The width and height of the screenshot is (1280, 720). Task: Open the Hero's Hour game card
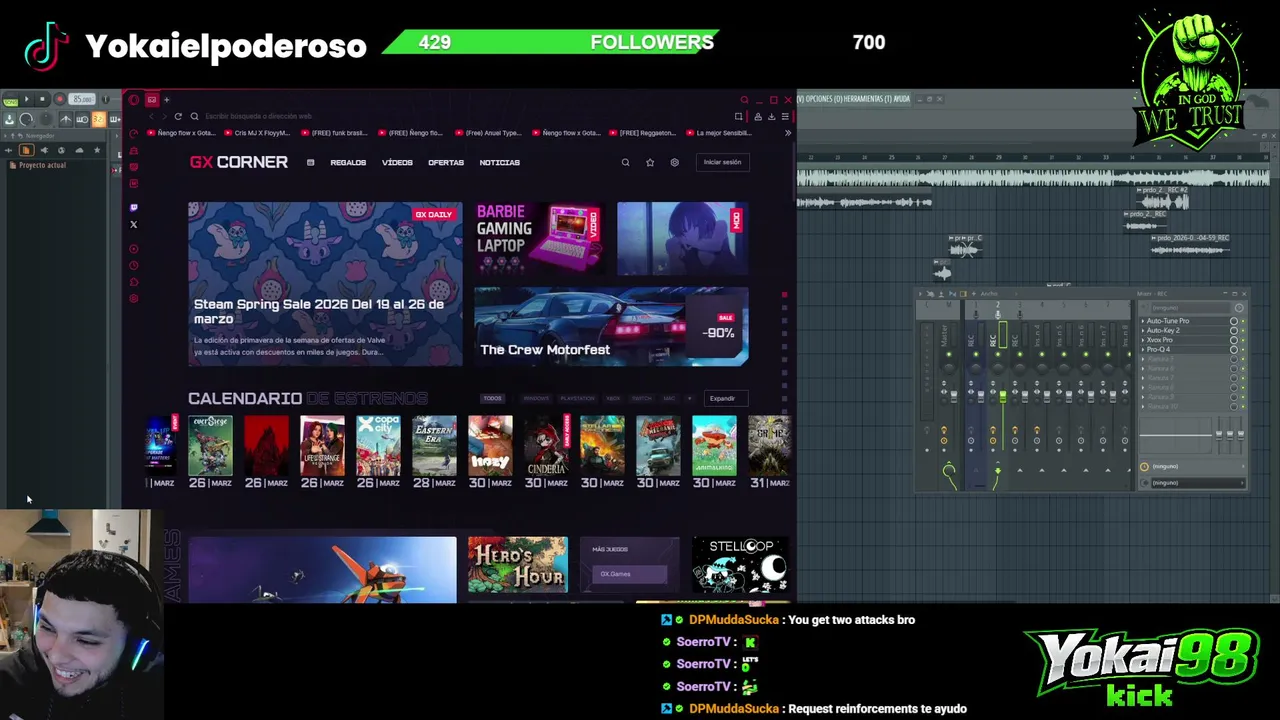[x=518, y=565]
